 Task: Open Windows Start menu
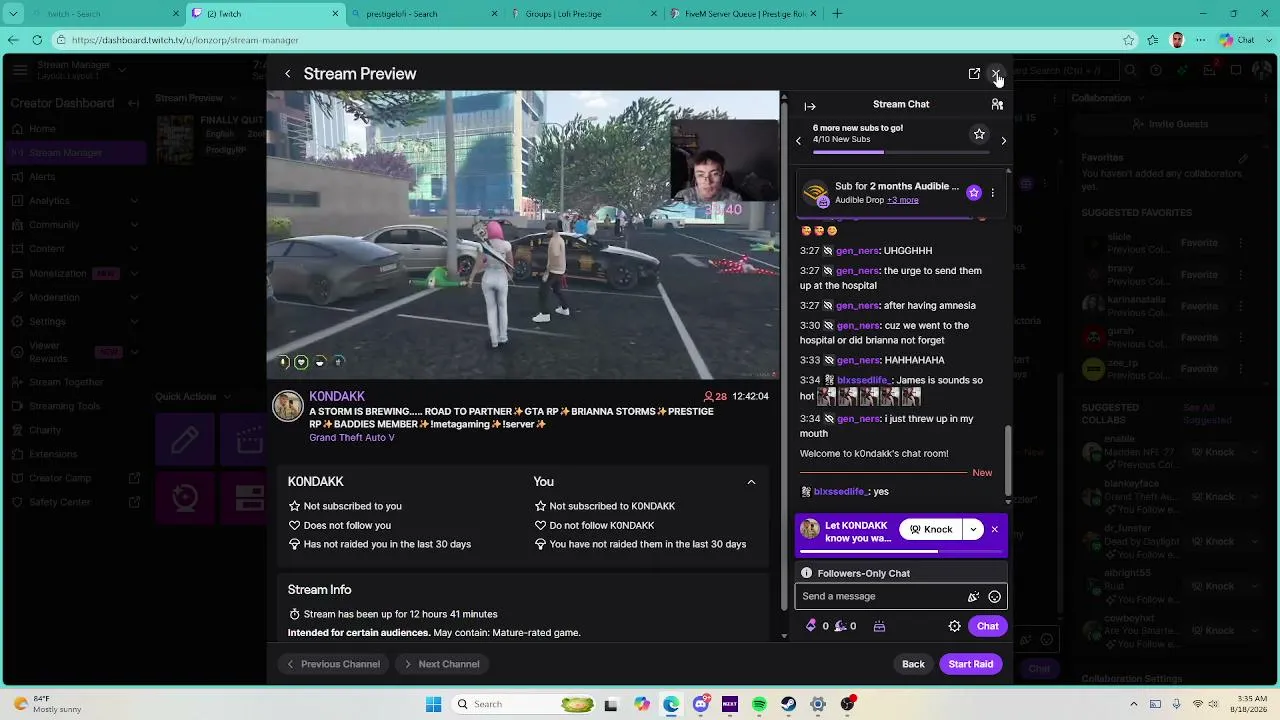pos(433,704)
